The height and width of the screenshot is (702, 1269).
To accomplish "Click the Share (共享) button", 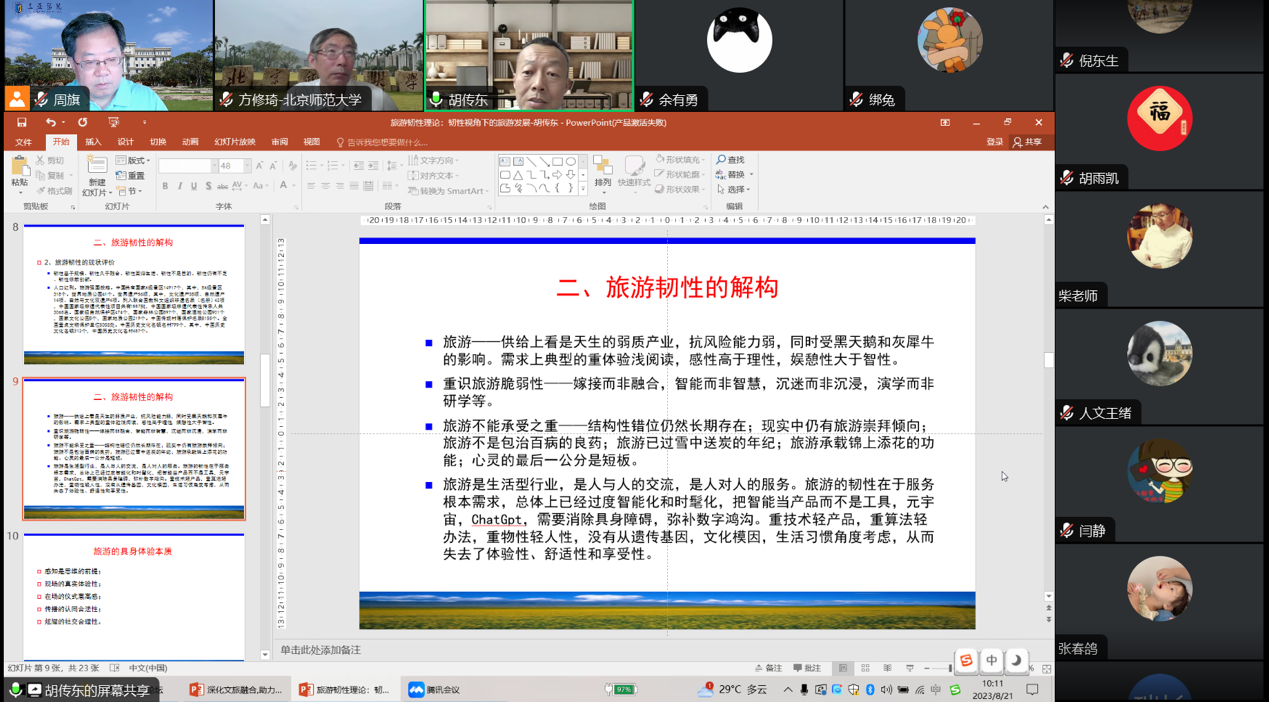I will [x=1027, y=142].
